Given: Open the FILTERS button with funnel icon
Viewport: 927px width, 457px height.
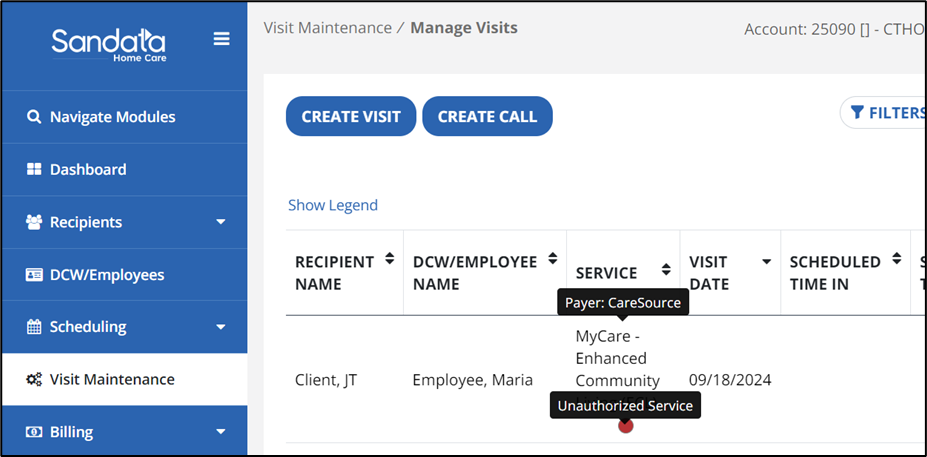Looking at the screenshot, I should [x=886, y=113].
